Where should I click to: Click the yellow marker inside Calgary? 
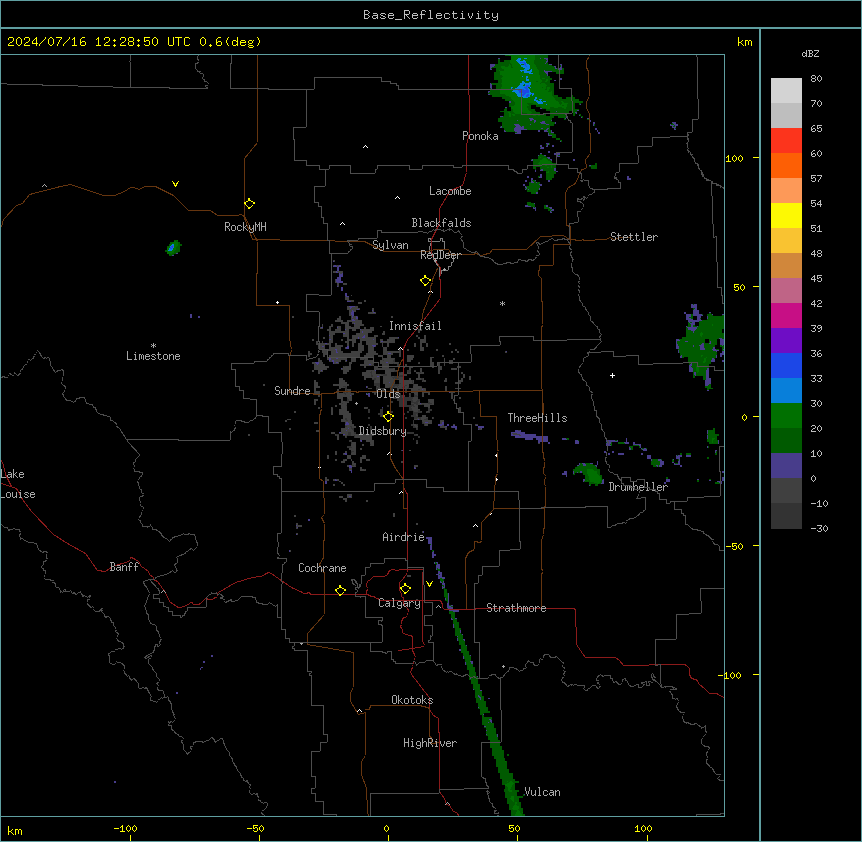coord(405,589)
